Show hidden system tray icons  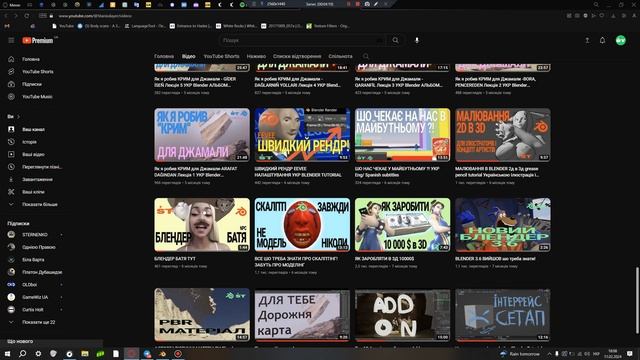point(549,353)
